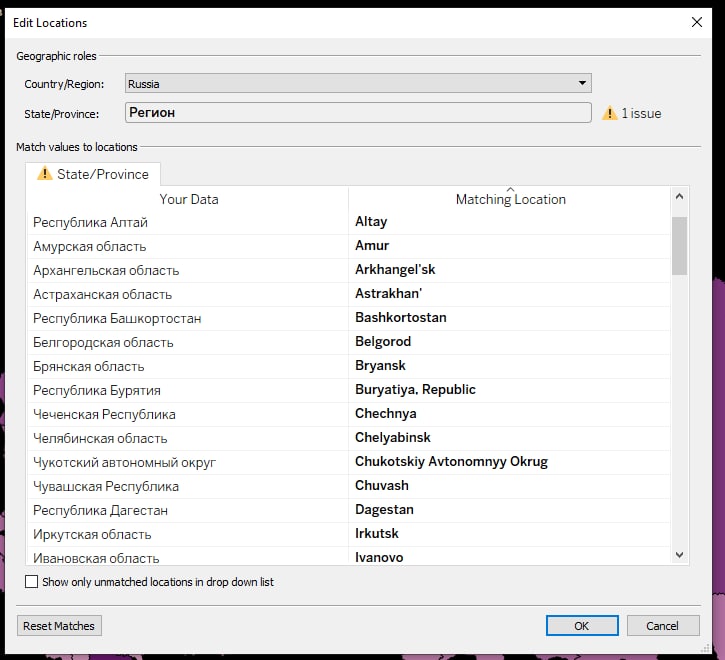Image resolution: width=725 pixels, height=660 pixels.
Task: Close the Edit Locations dialog
Action: pyautogui.click(x=697, y=22)
